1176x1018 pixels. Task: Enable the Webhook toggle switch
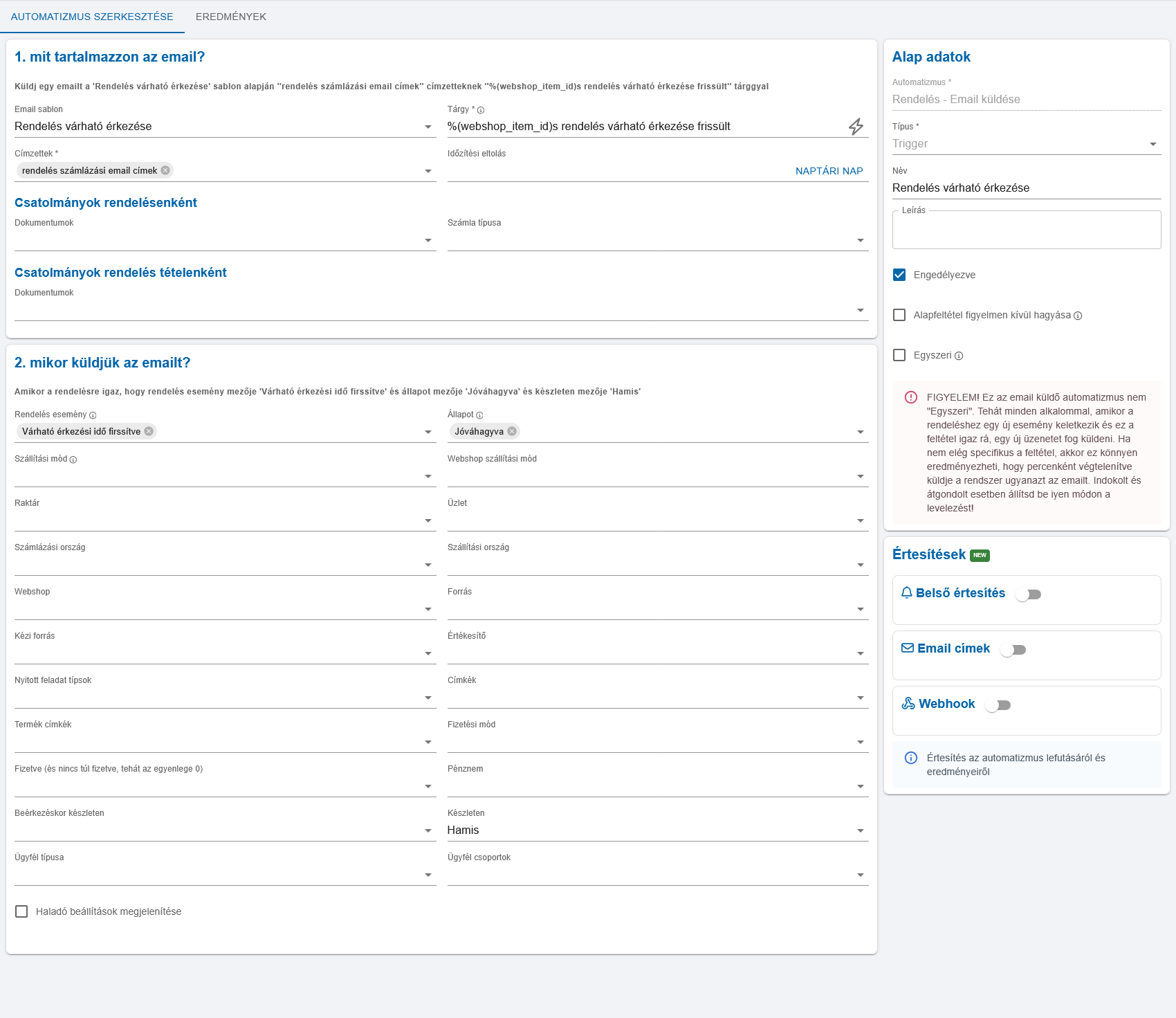tap(998, 705)
